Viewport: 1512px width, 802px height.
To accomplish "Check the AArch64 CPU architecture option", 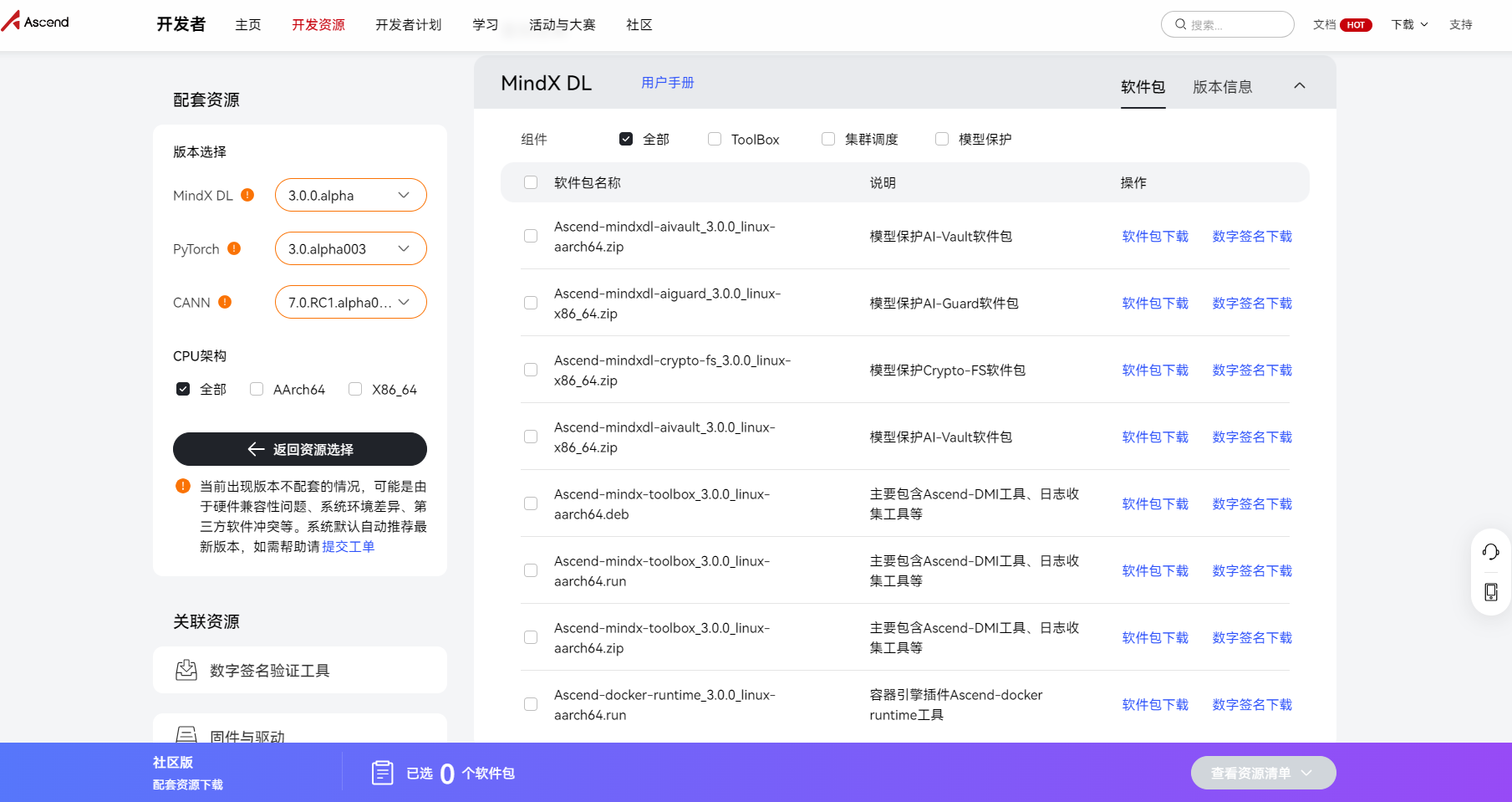I will (257, 389).
